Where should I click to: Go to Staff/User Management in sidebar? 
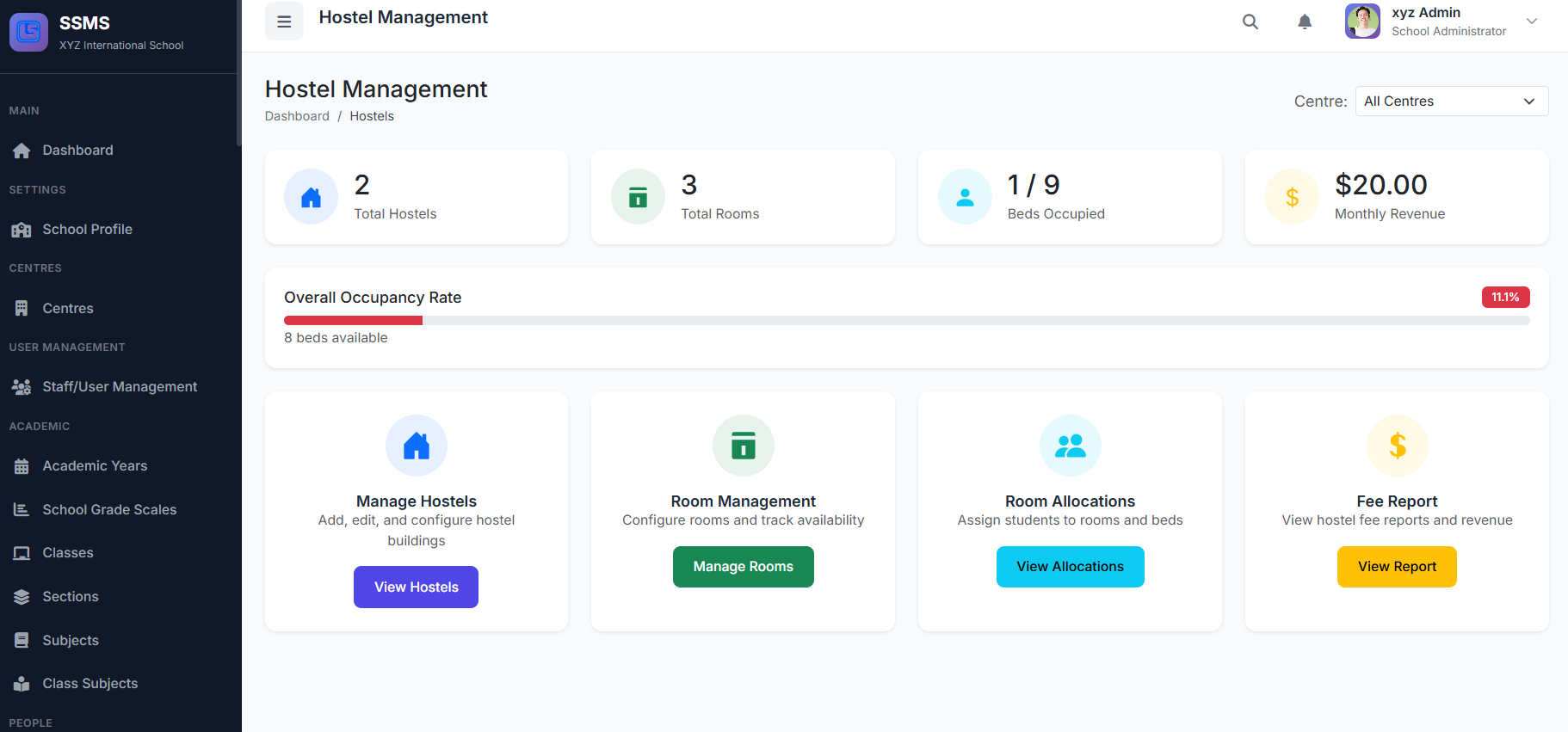click(120, 387)
